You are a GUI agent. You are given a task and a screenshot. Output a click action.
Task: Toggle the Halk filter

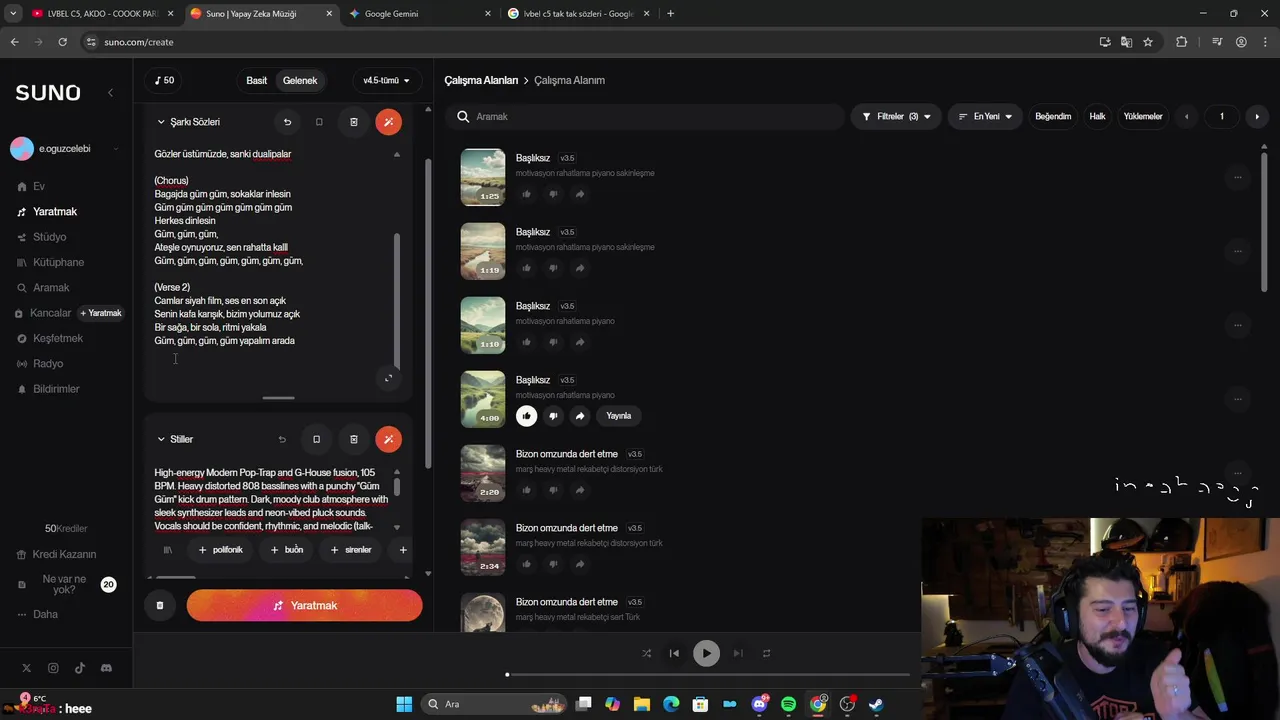1097,117
